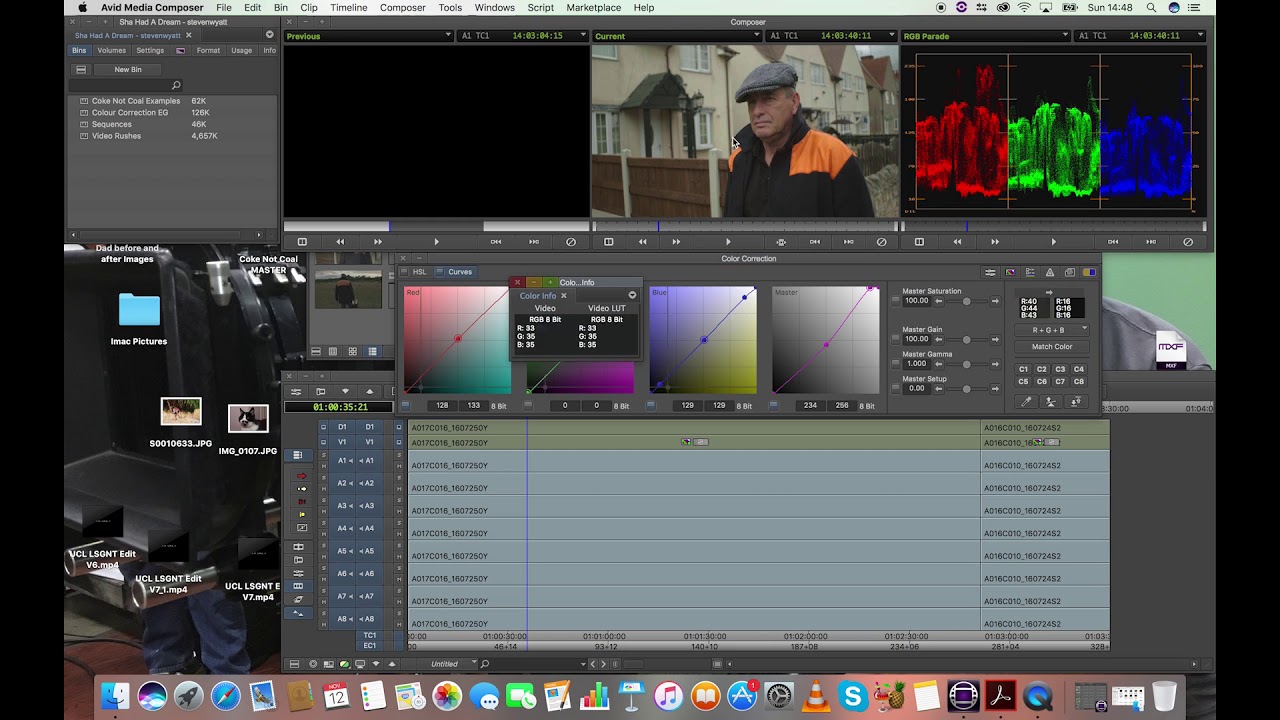Click the Master Saturation value field
Image resolution: width=1280 pixels, height=720 pixels.
coord(916,301)
